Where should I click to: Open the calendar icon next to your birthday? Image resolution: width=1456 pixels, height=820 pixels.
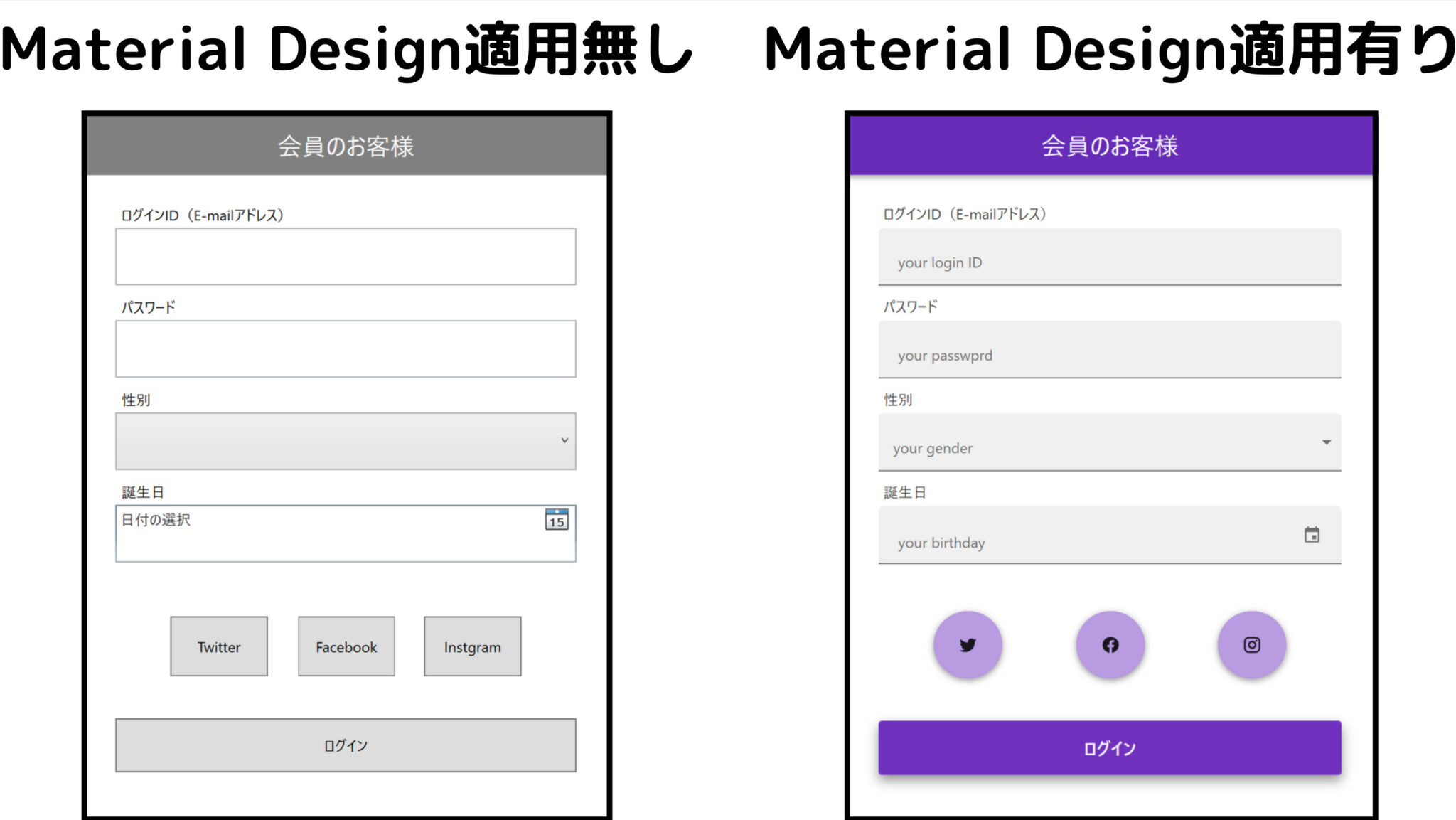click(x=1312, y=534)
